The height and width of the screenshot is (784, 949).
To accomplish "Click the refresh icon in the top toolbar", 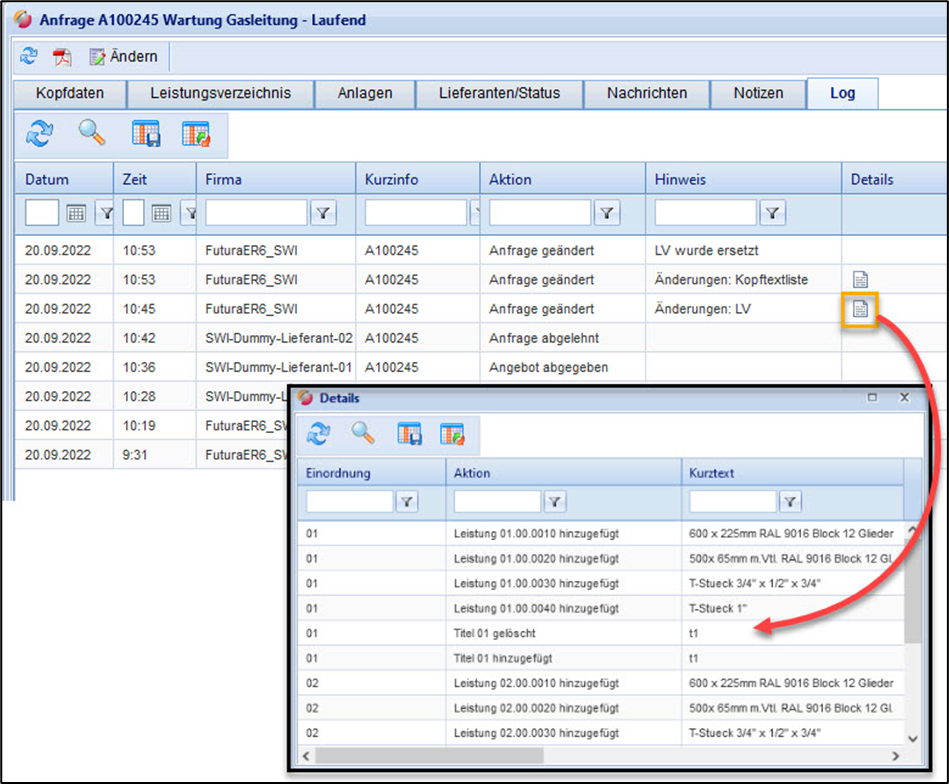I will tap(28, 56).
